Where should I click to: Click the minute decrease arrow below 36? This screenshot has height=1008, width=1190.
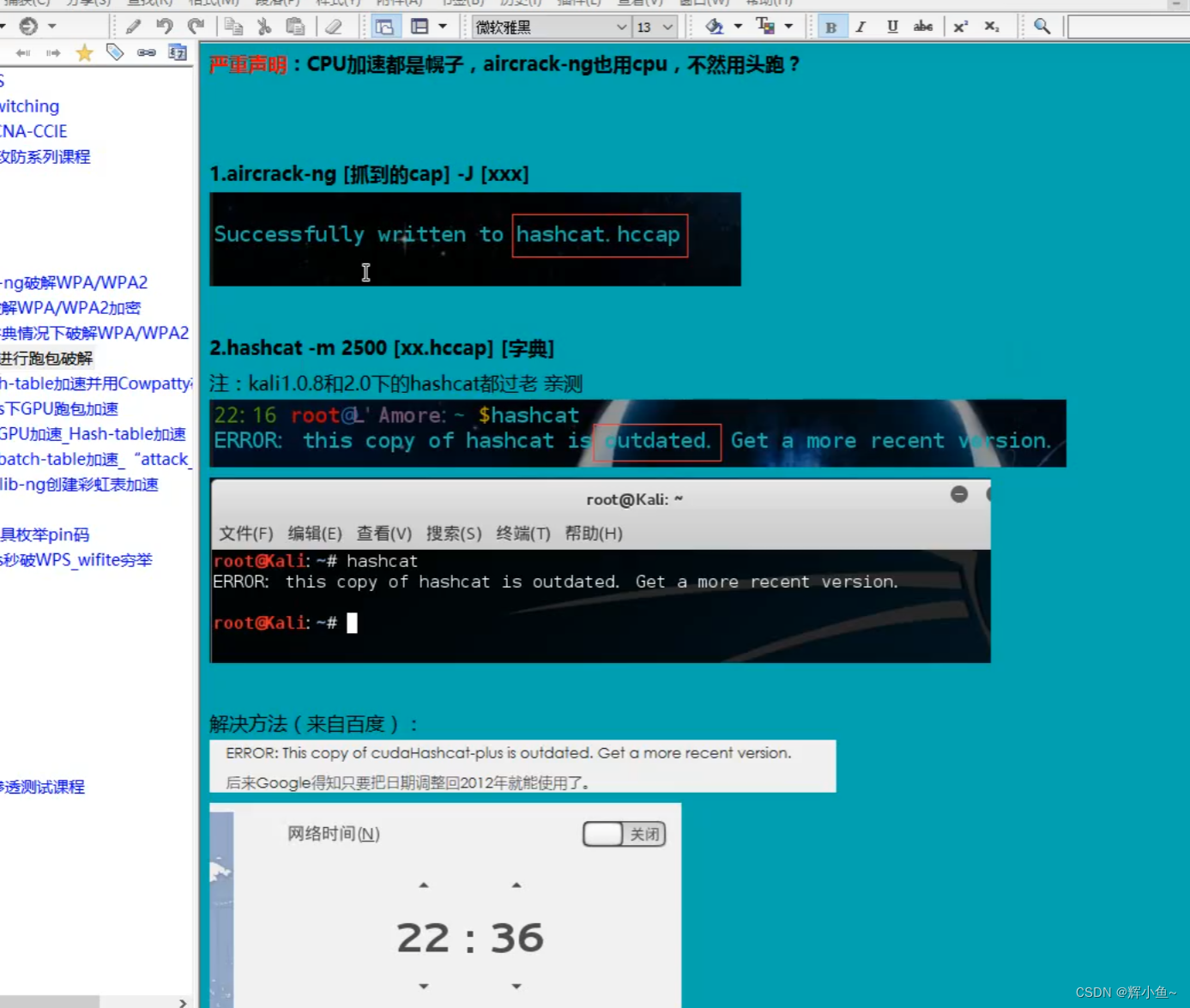[516, 987]
